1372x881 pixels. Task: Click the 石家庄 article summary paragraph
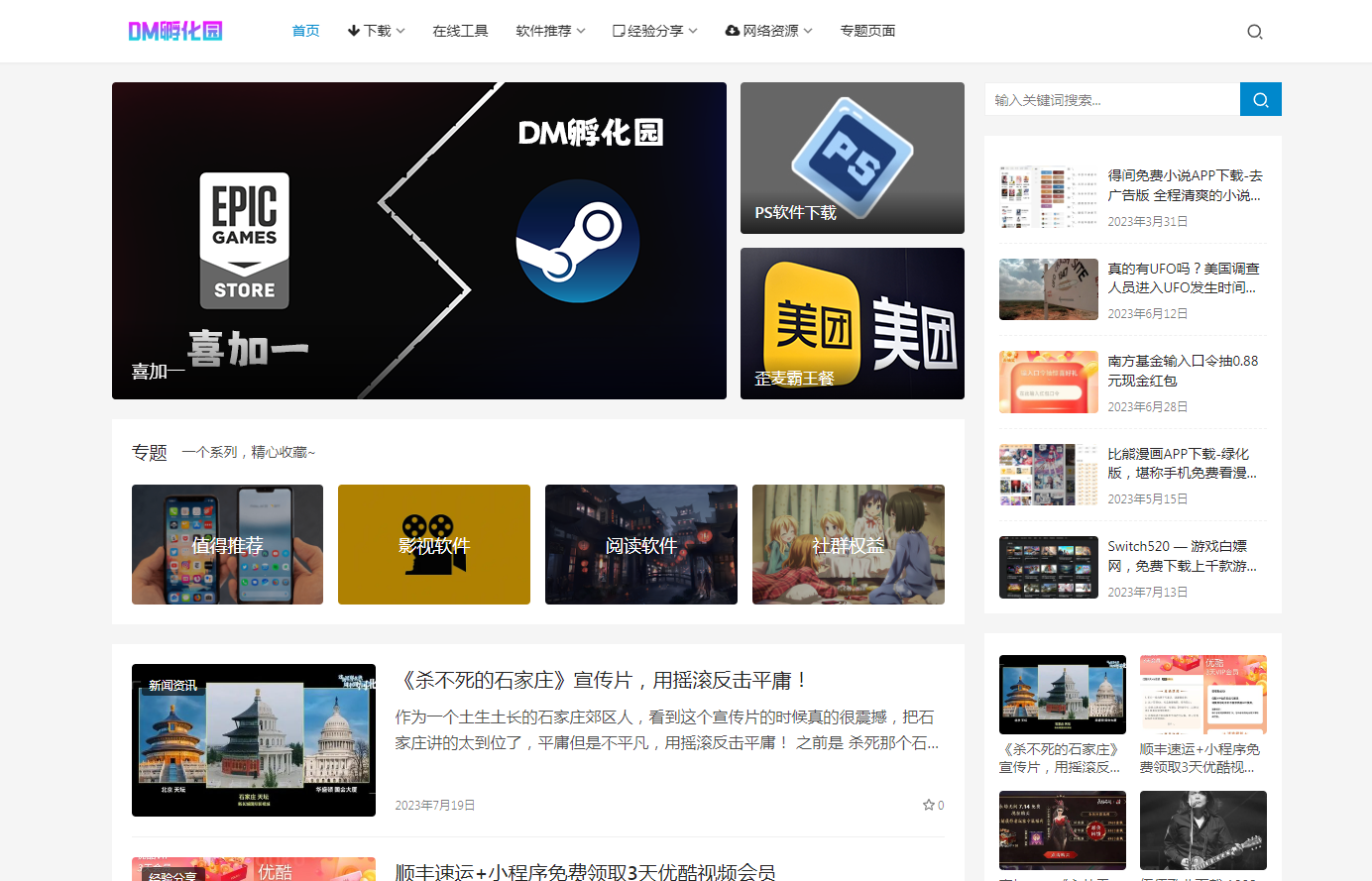click(x=669, y=729)
